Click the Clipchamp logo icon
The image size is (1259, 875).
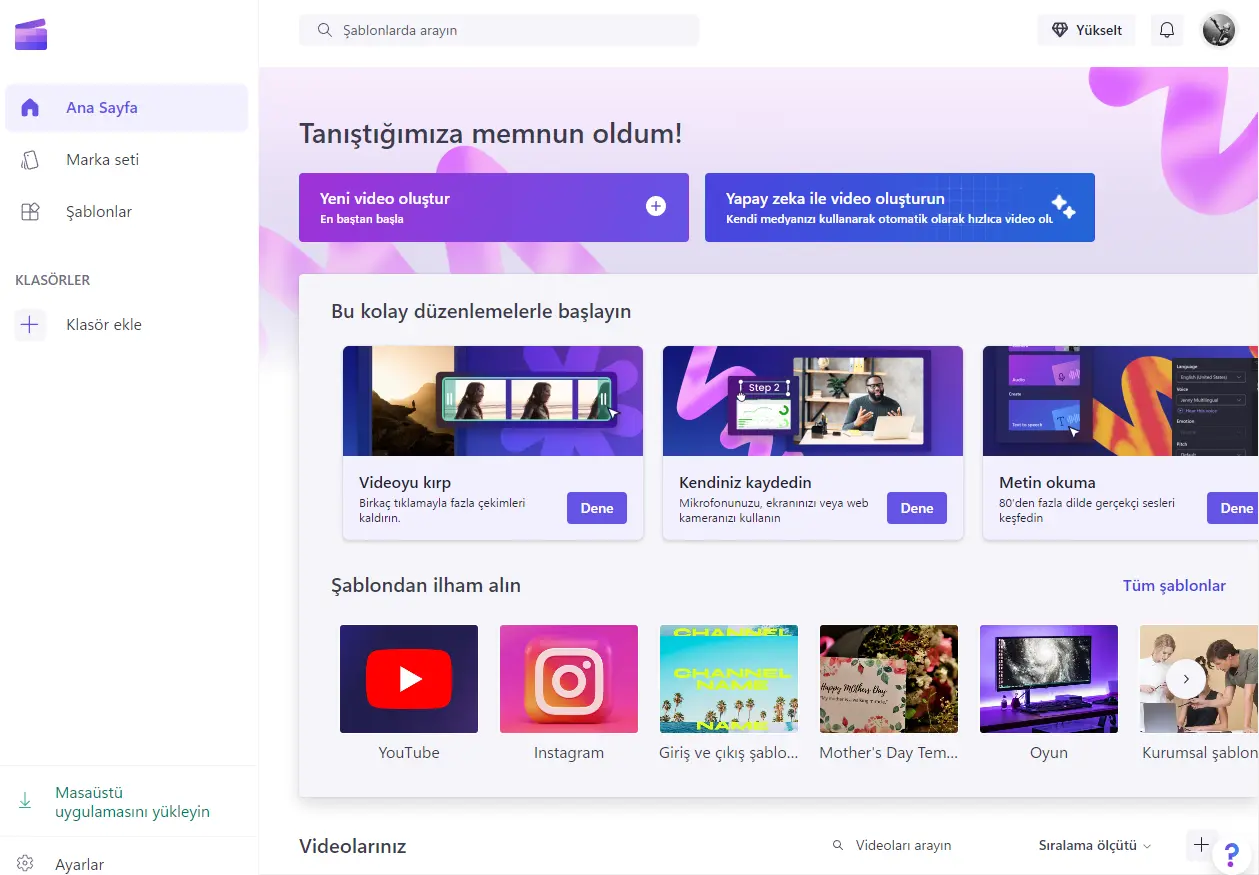point(31,34)
